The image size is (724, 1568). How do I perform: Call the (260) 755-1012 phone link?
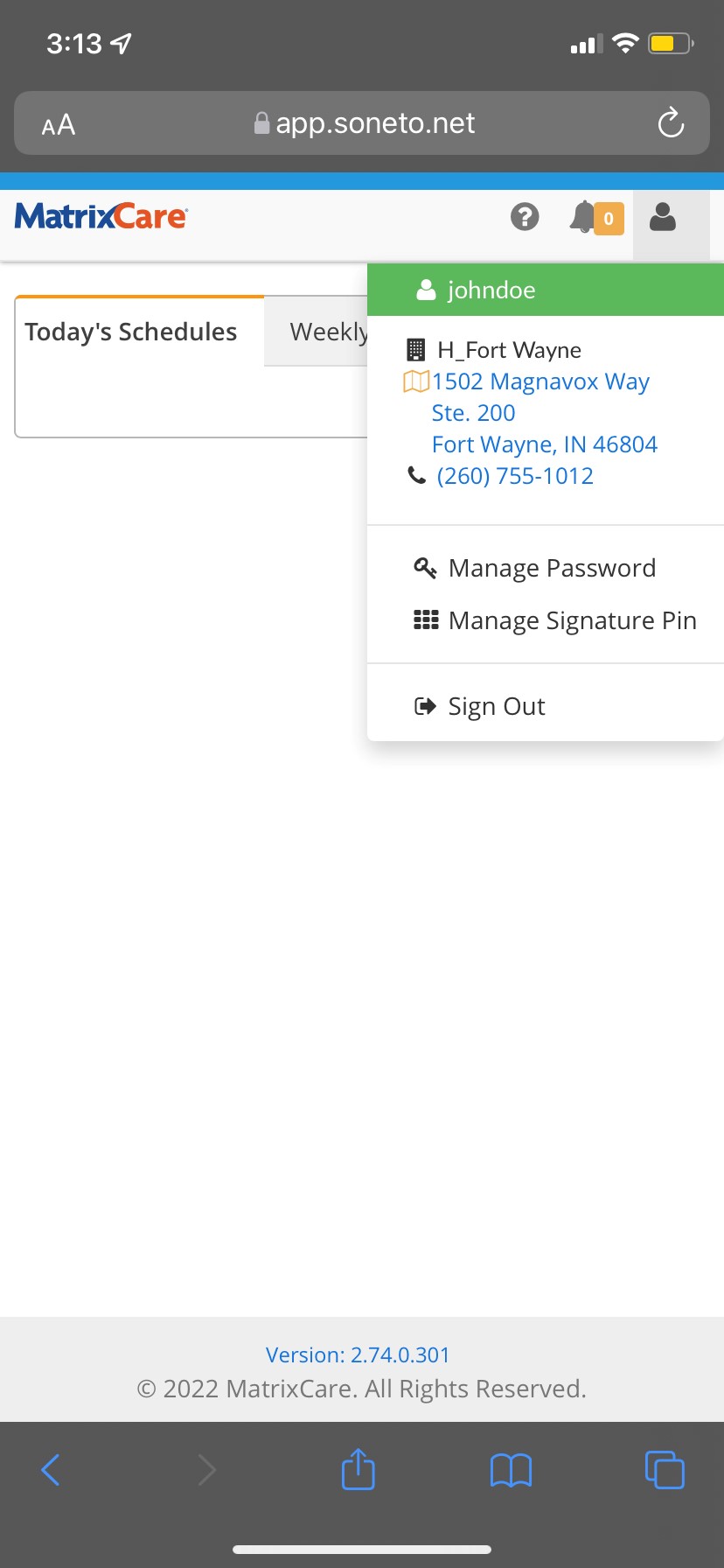515,476
